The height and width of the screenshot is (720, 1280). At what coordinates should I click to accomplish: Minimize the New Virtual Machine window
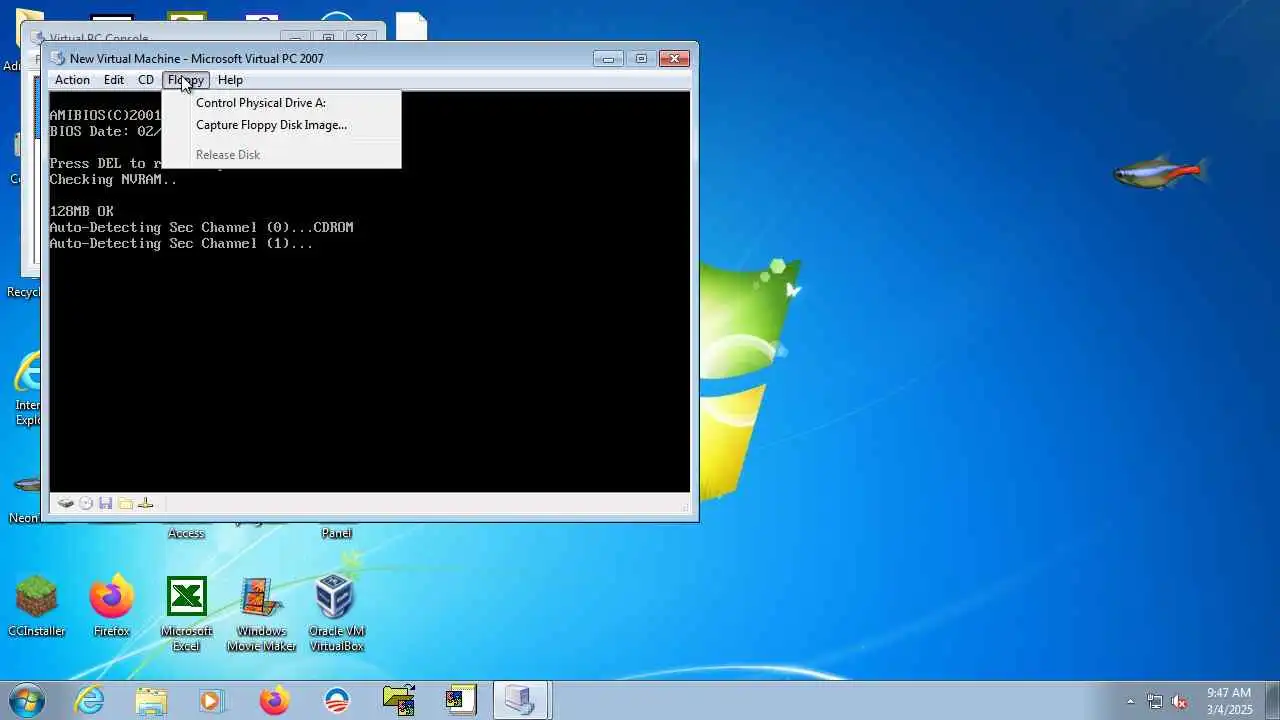tap(608, 59)
